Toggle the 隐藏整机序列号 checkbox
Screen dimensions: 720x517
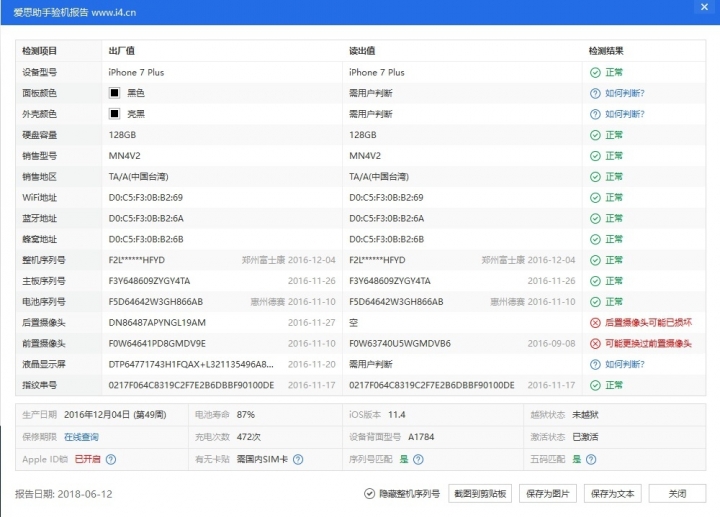(369, 494)
